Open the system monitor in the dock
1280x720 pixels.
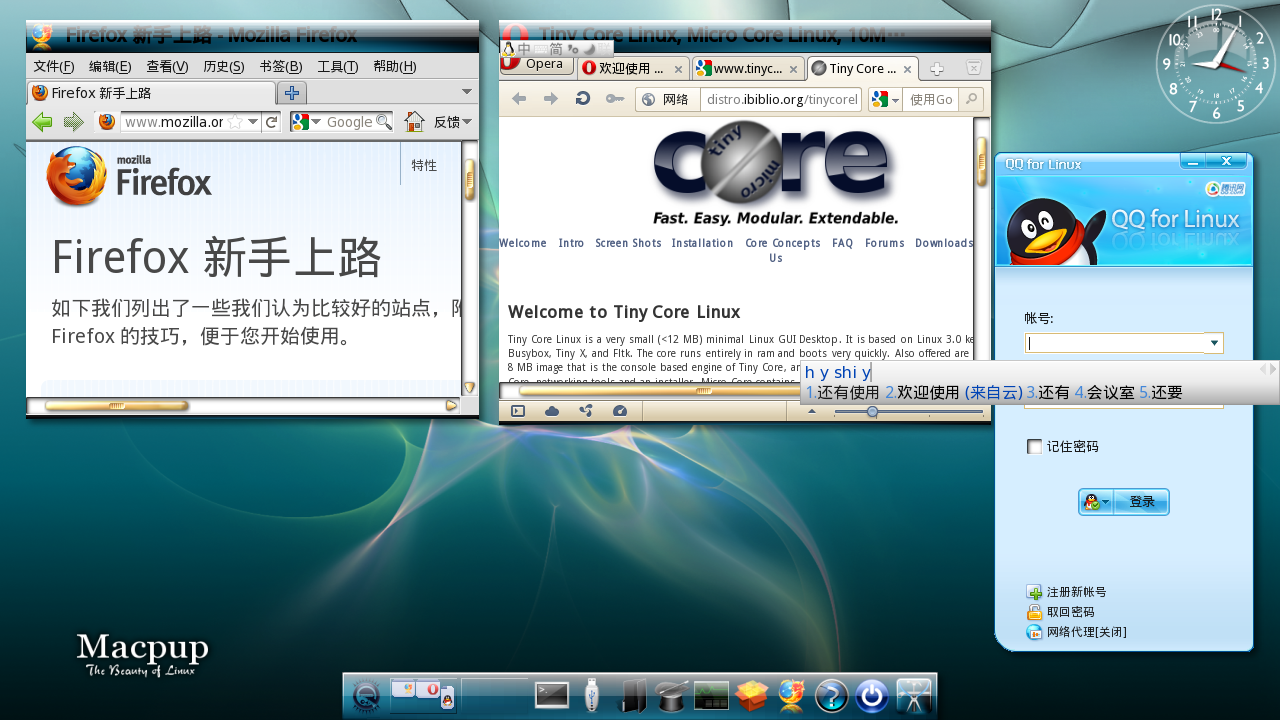pyautogui.click(x=711, y=695)
